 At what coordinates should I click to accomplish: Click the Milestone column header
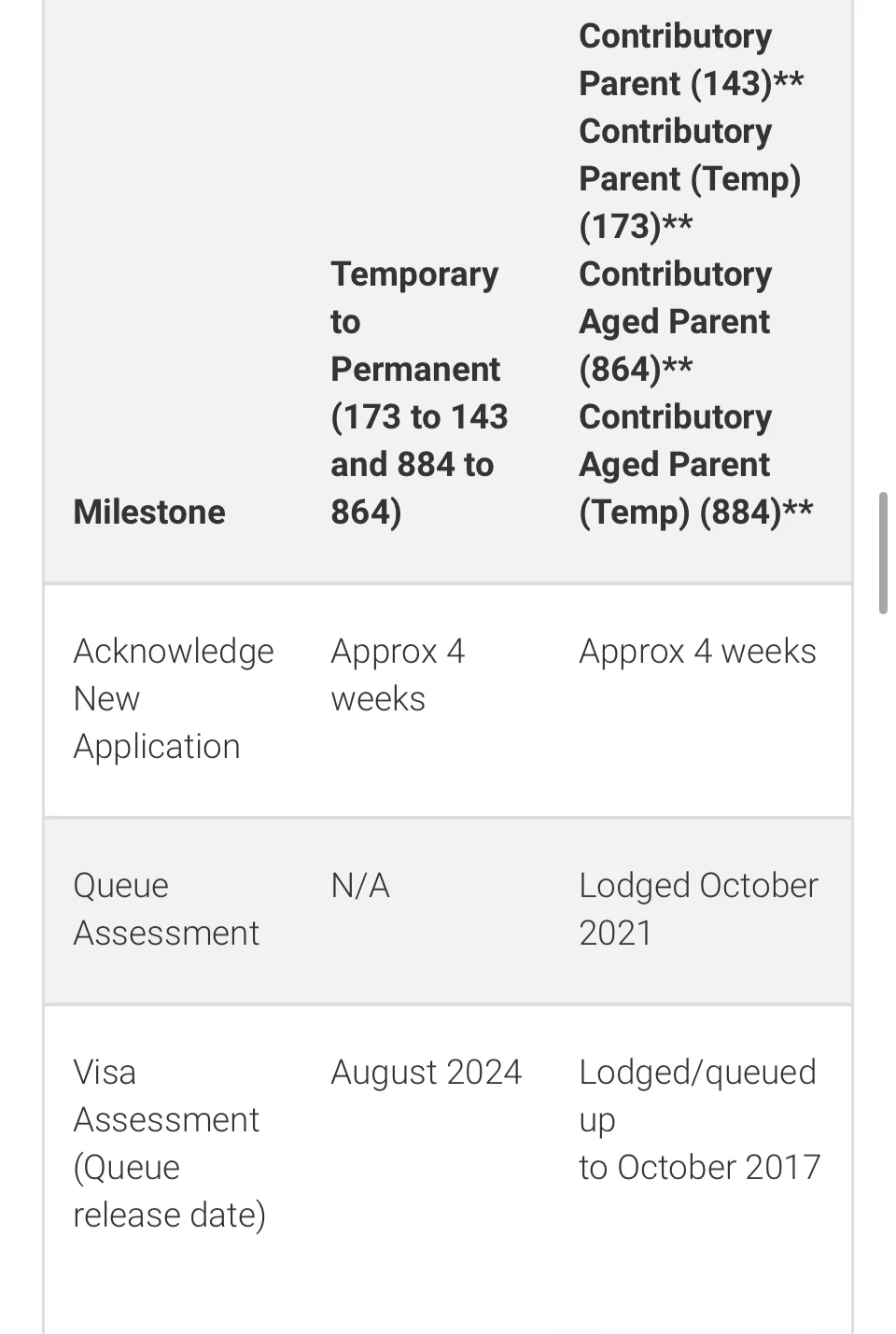[x=149, y=512]
